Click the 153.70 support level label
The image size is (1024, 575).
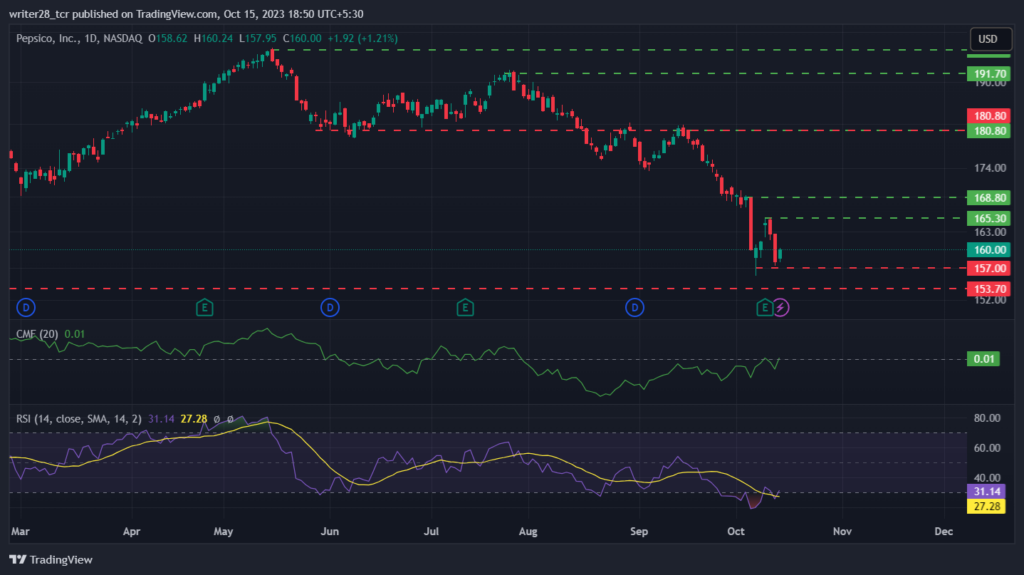click(x=989, y=289)
